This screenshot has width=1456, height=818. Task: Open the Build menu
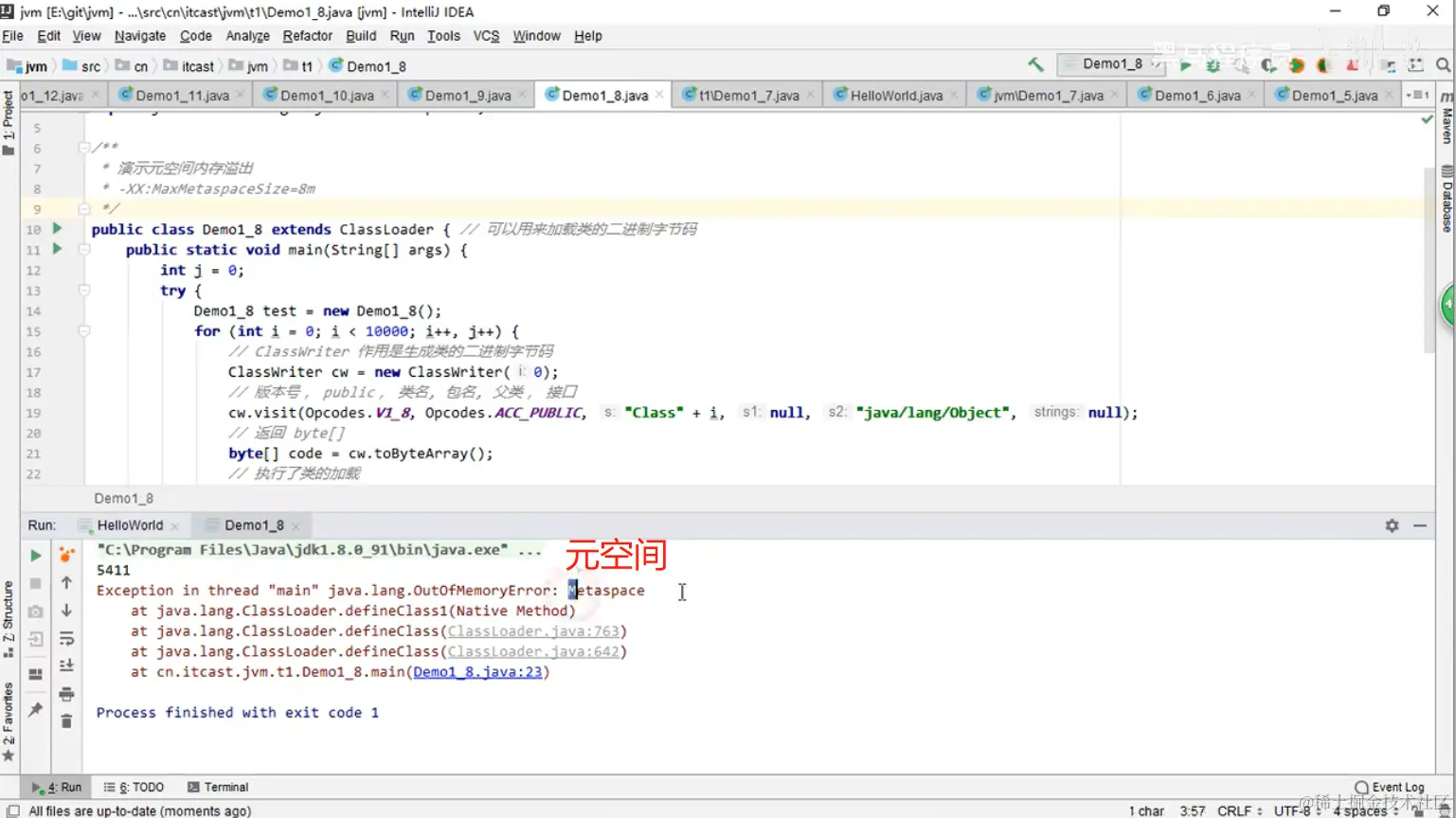[x=361, y=36]
